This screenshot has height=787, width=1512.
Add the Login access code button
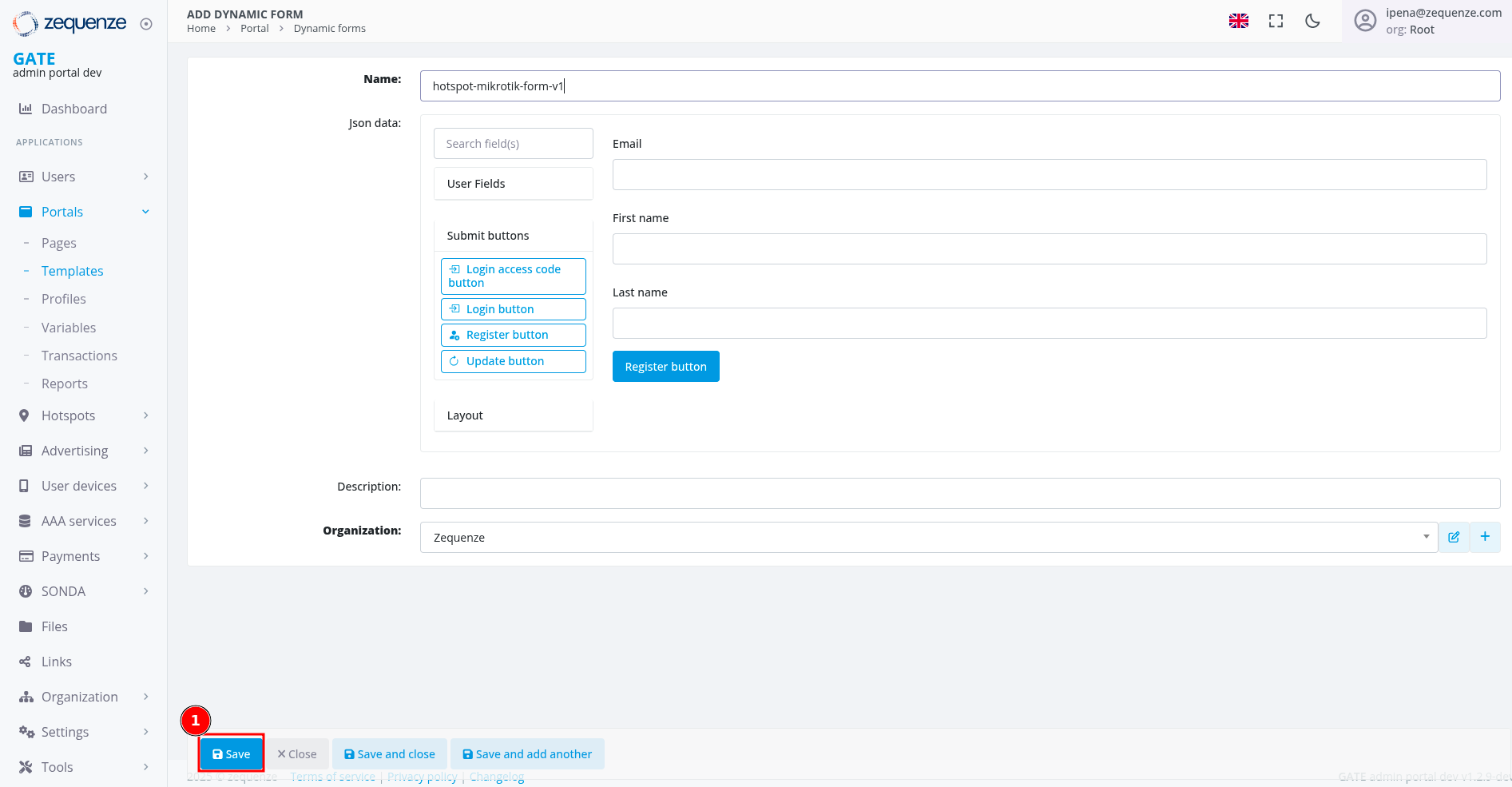coord(513,276)
